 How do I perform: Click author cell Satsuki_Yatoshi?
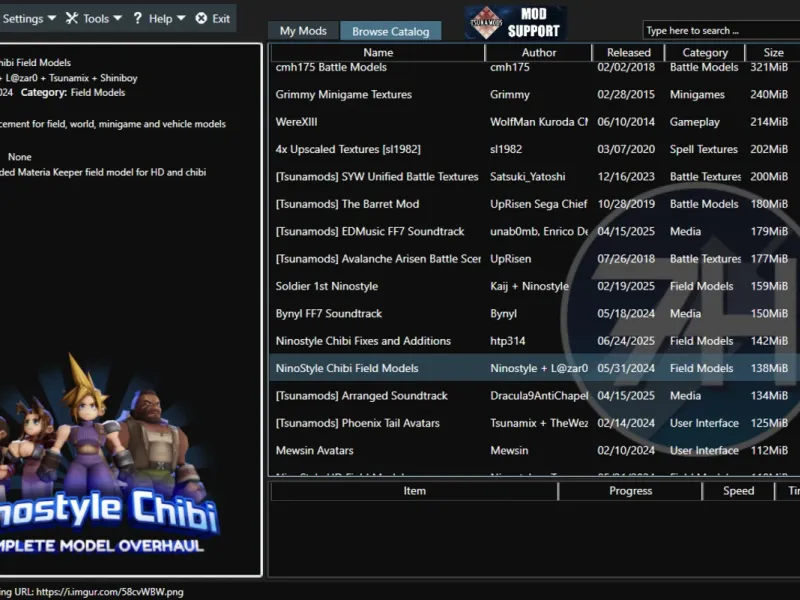click(528, 177)
